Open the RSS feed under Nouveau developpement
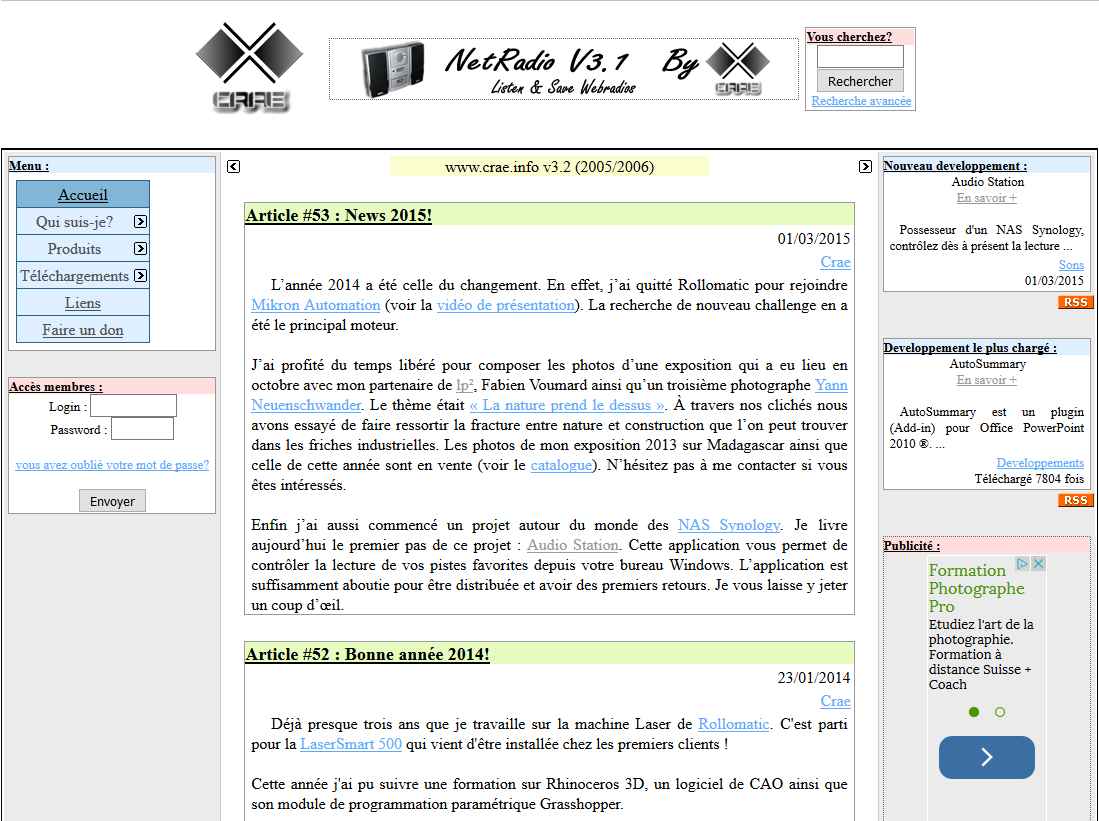 point(1075,302)
